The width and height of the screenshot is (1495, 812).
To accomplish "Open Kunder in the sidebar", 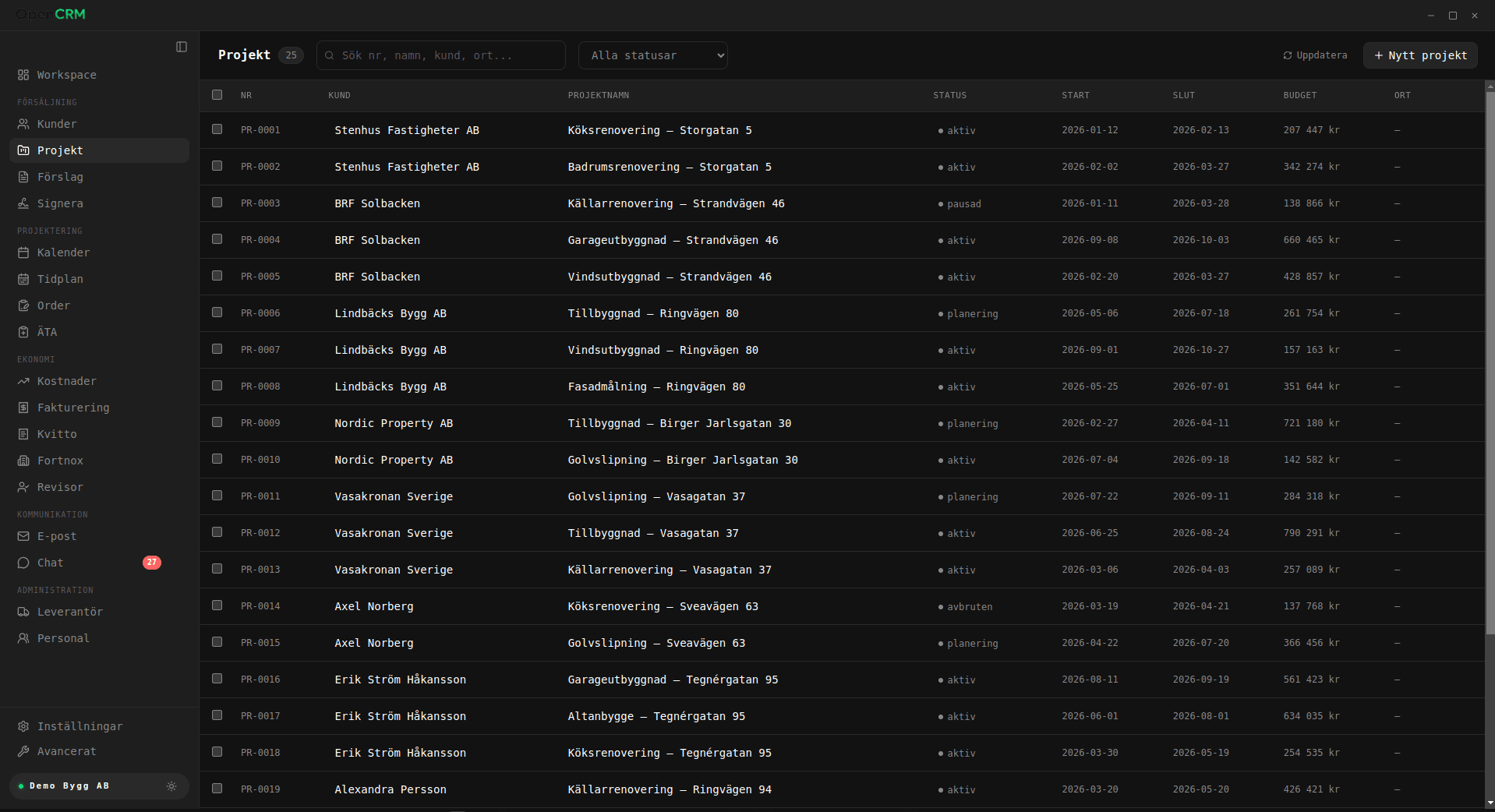I will 99,124.
